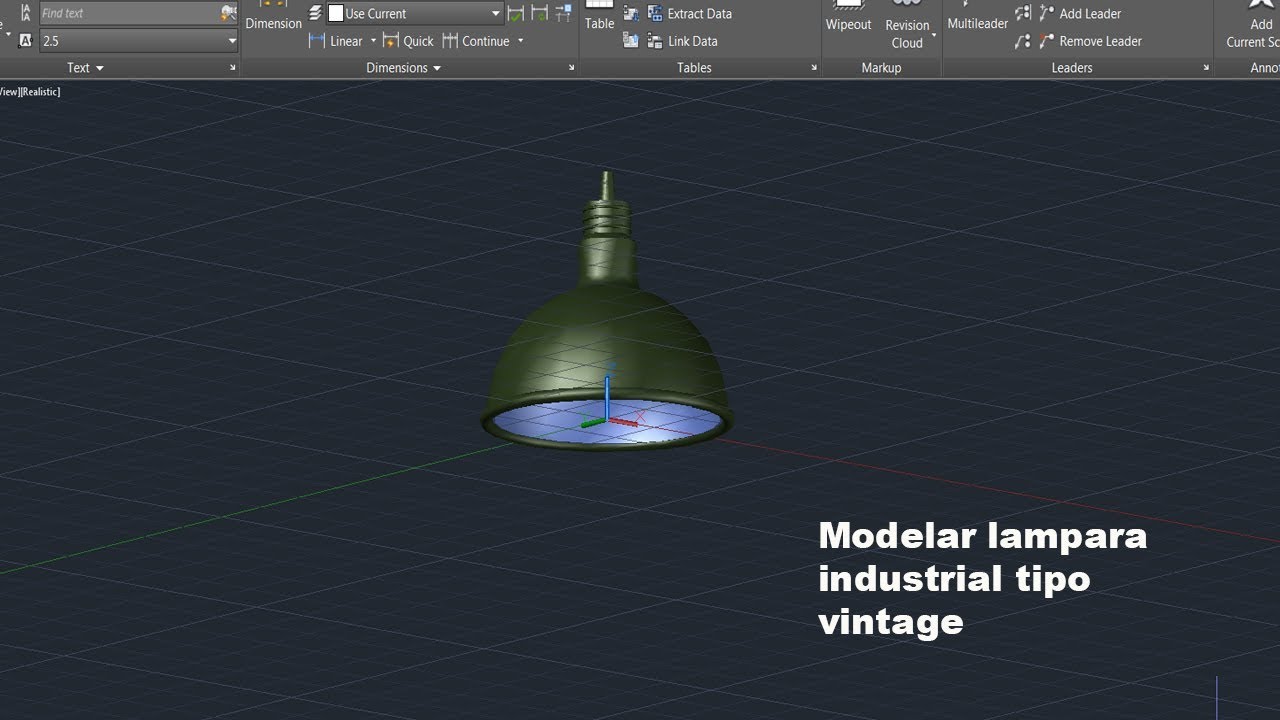The width and height of the screenshot is (1280, 720).
Task: Click the Multileader tool
Action: (977, 17)
